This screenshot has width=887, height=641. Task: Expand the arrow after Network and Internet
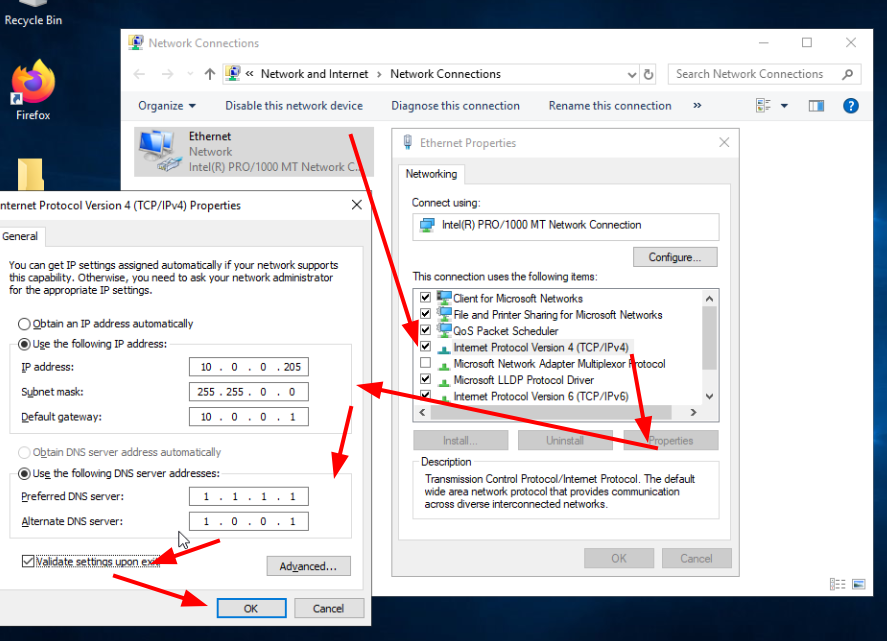379,74
